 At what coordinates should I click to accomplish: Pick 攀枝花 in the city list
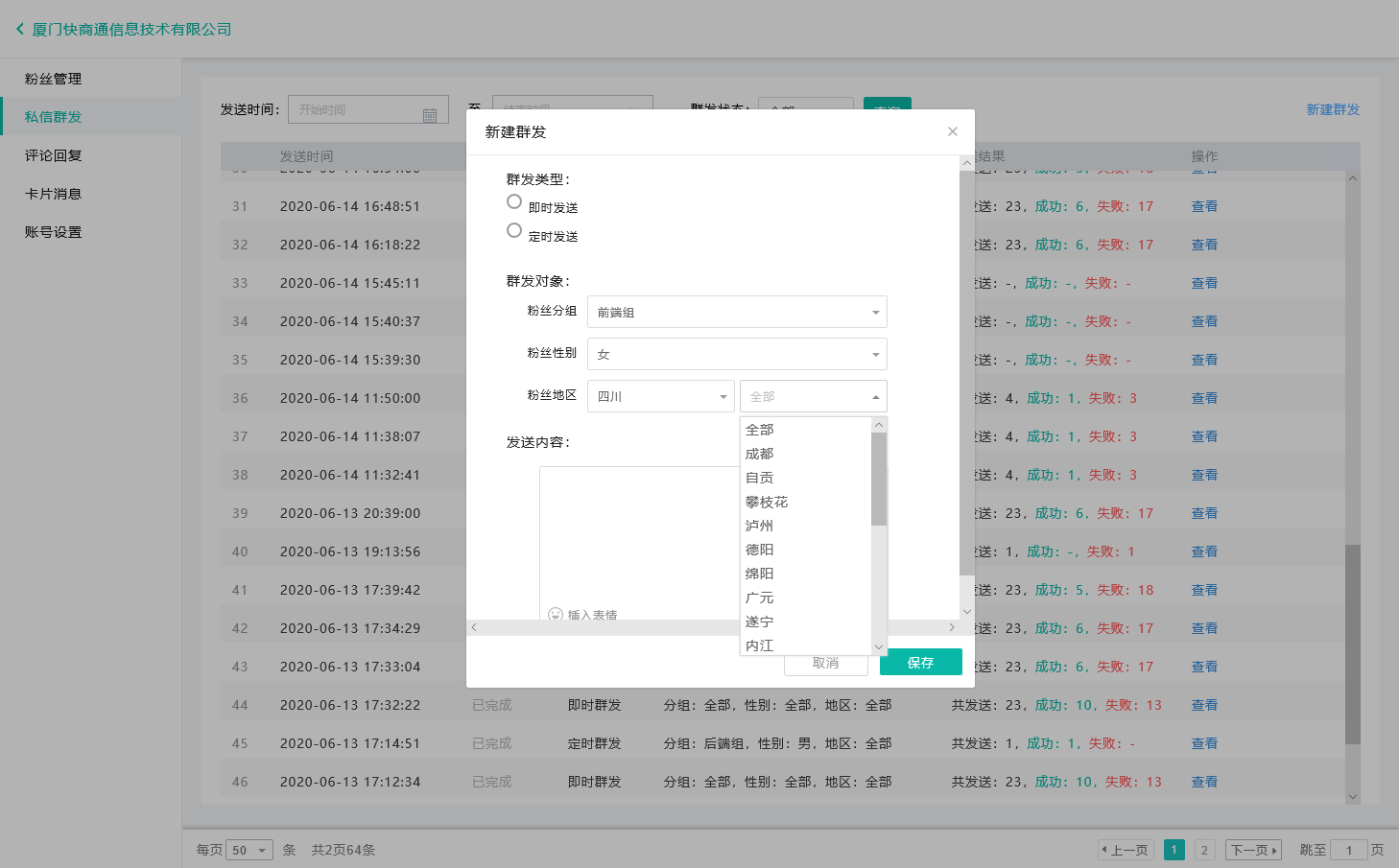click(767, 502)
